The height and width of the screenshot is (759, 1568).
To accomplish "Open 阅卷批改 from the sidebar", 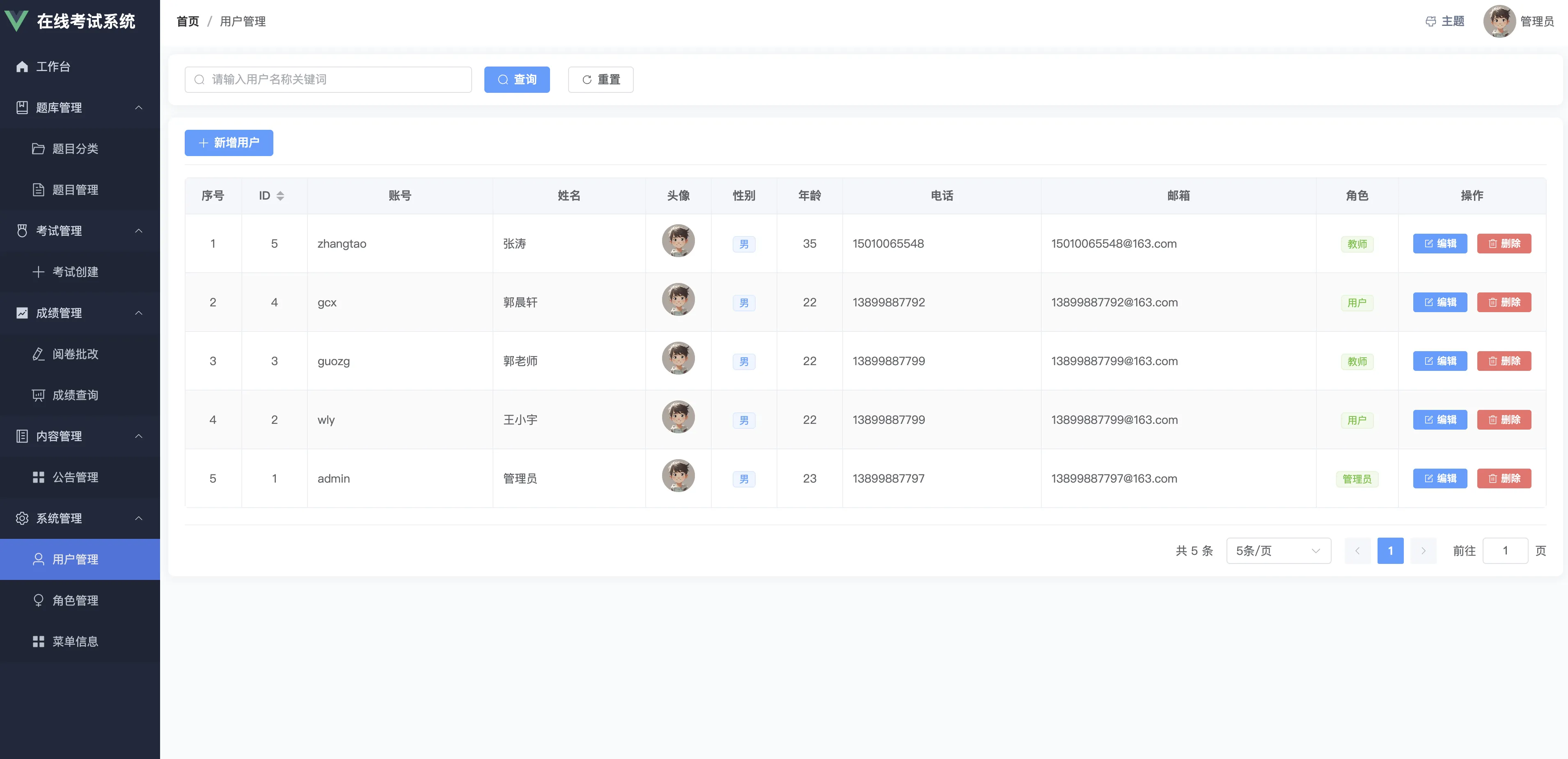I will click(75, 354).
